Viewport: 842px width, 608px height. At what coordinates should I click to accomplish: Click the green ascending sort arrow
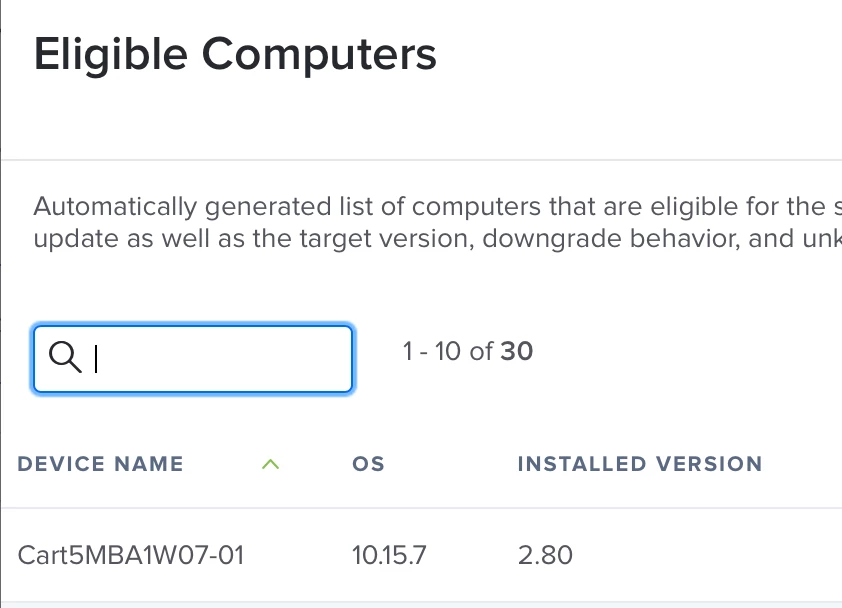[271, 464]
